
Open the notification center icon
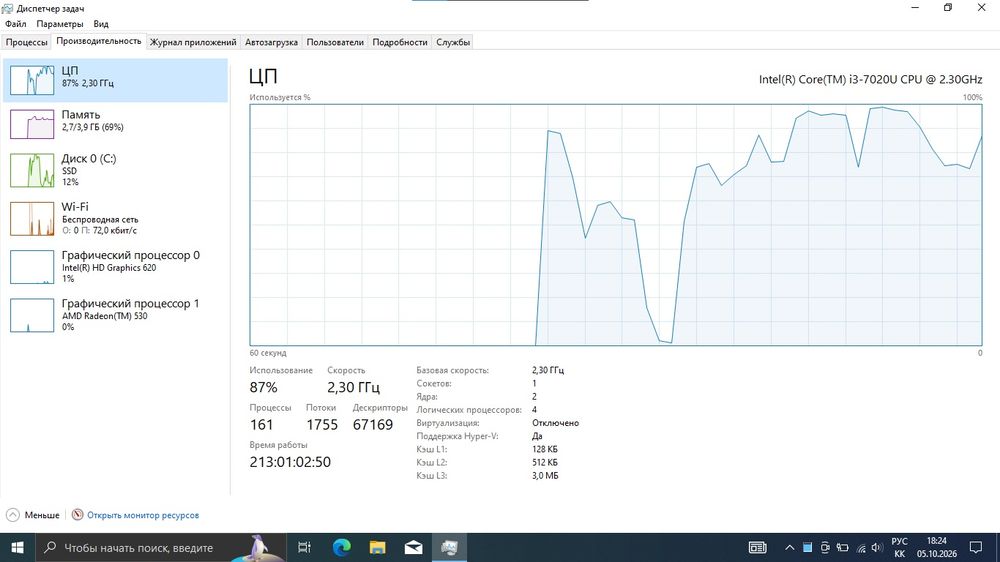976,547
